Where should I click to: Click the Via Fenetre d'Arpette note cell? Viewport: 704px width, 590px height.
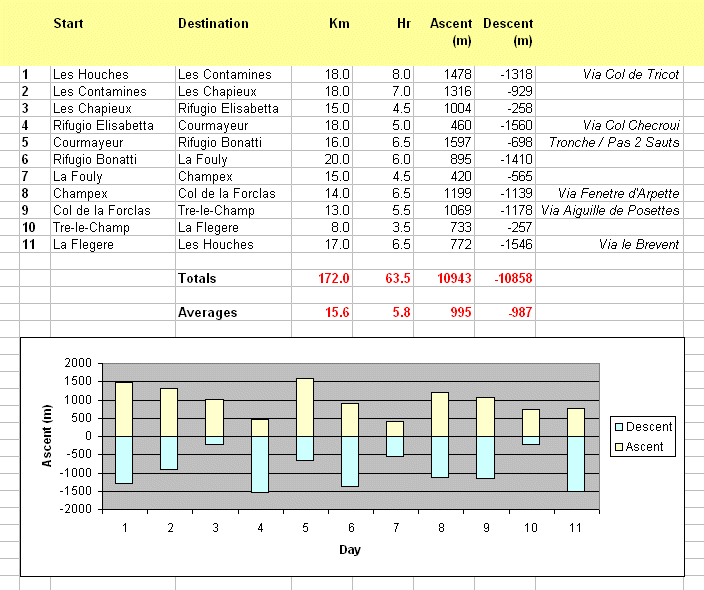pyautogui.click(x=618, y=193)
